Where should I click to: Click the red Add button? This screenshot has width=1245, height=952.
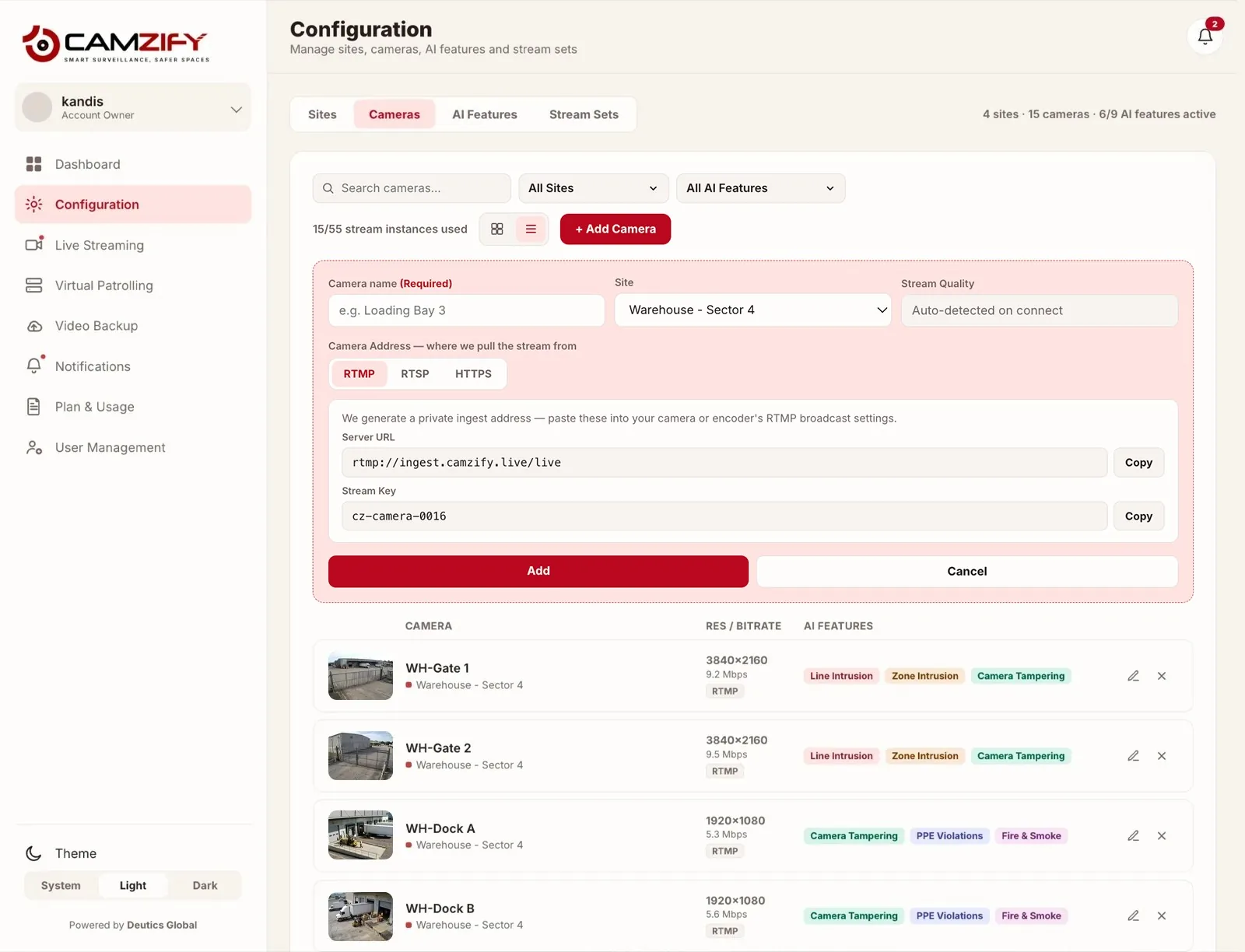[538, 571]
